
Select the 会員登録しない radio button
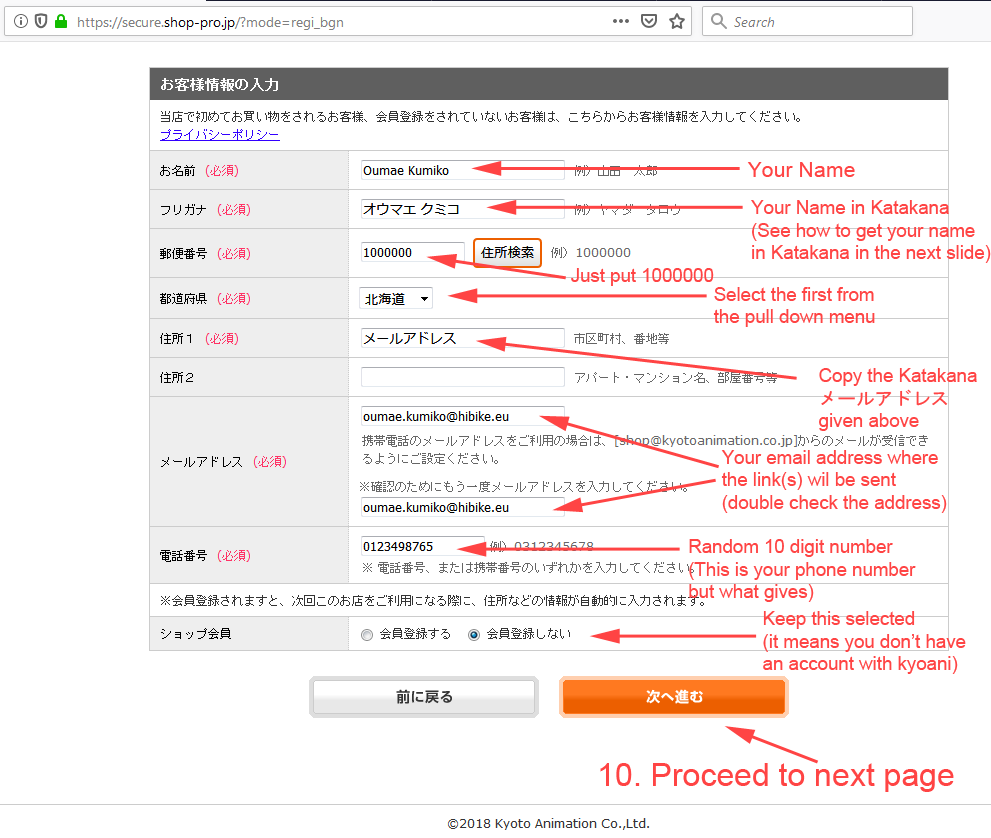point(474,634)
